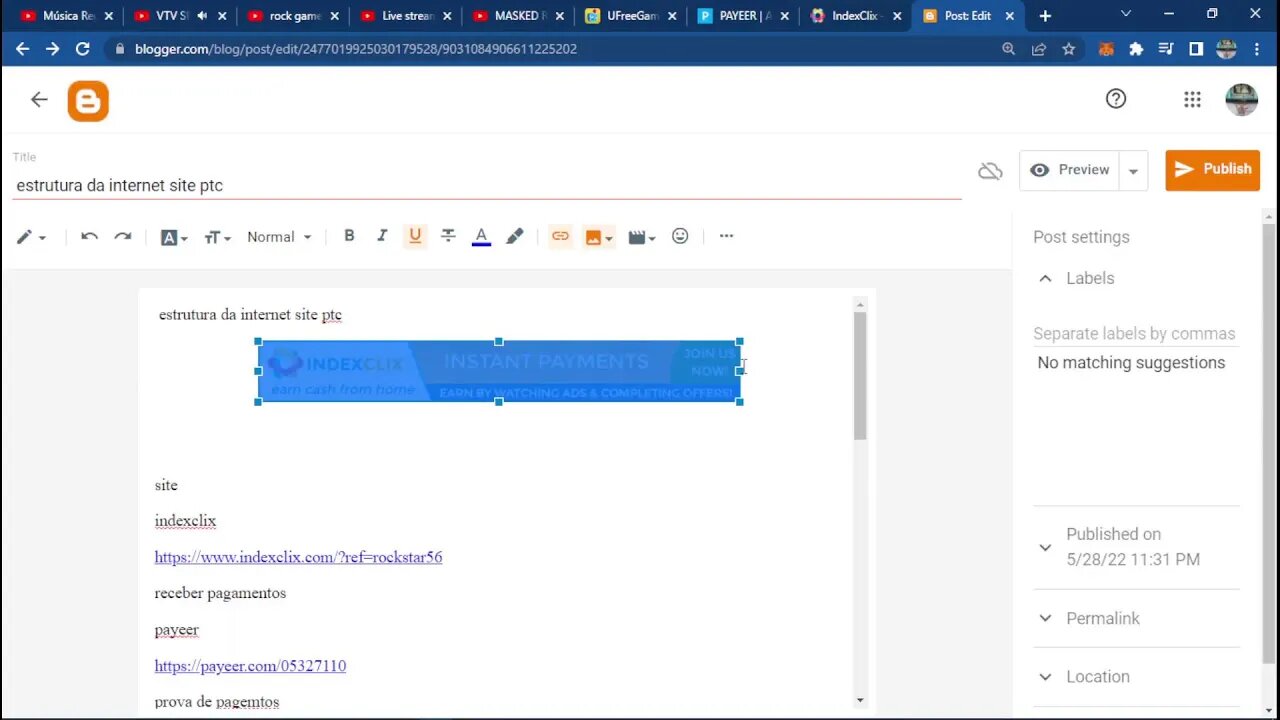Redo the last edit
The image size is (1280, 720).
[123, 236]
